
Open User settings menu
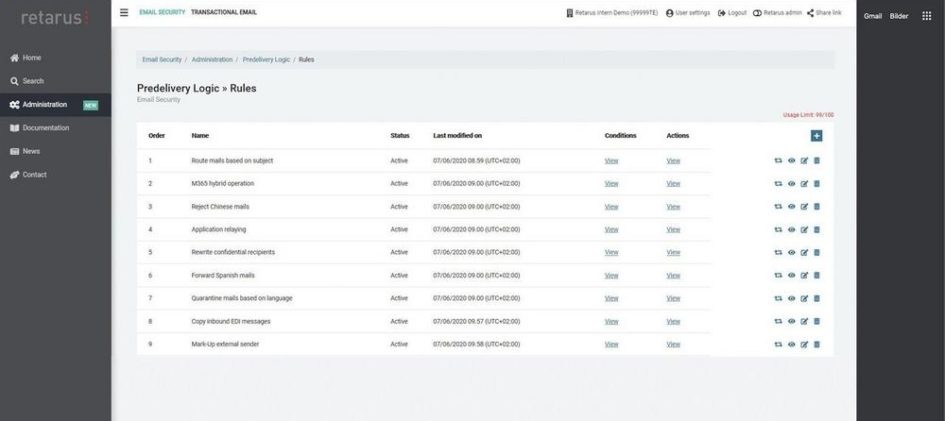(688, 13)
